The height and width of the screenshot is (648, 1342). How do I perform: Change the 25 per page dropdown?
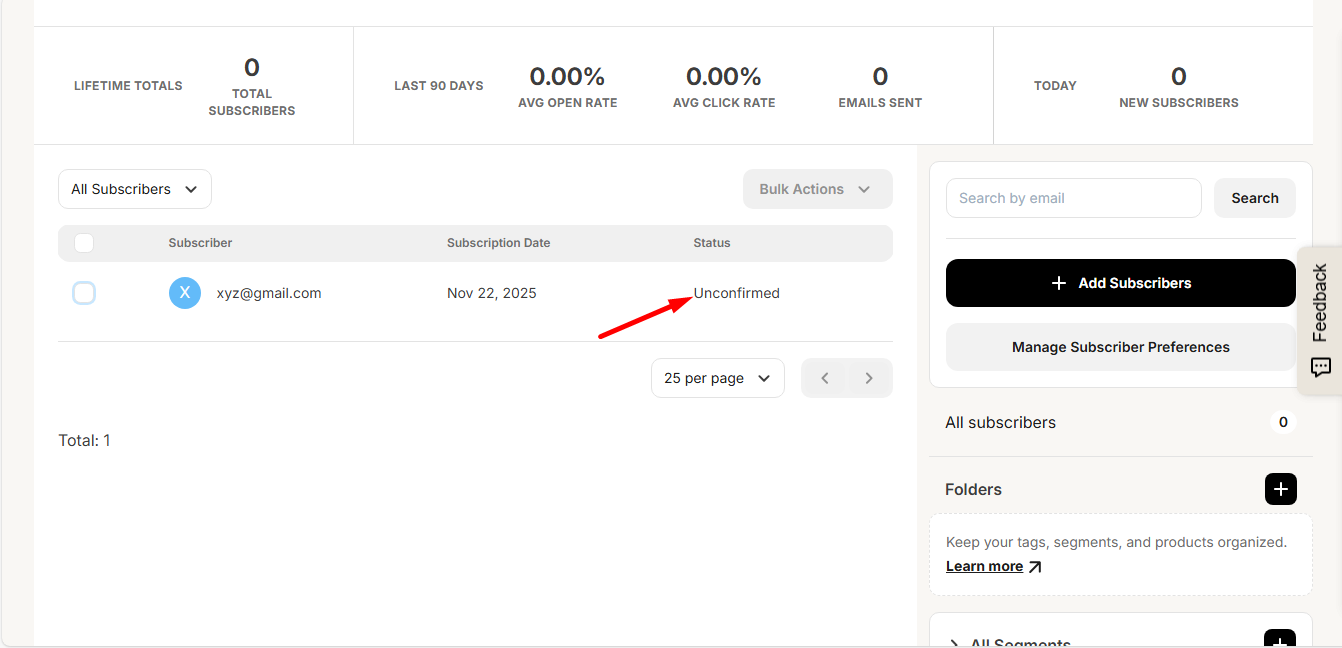pyautogui.click(x=717, y=377)
